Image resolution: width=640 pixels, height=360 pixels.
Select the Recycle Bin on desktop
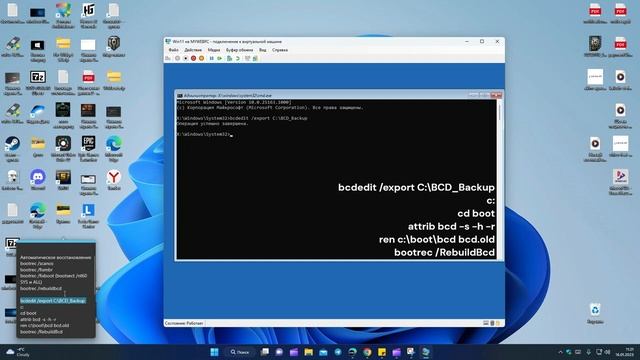(x=595, y=313)
